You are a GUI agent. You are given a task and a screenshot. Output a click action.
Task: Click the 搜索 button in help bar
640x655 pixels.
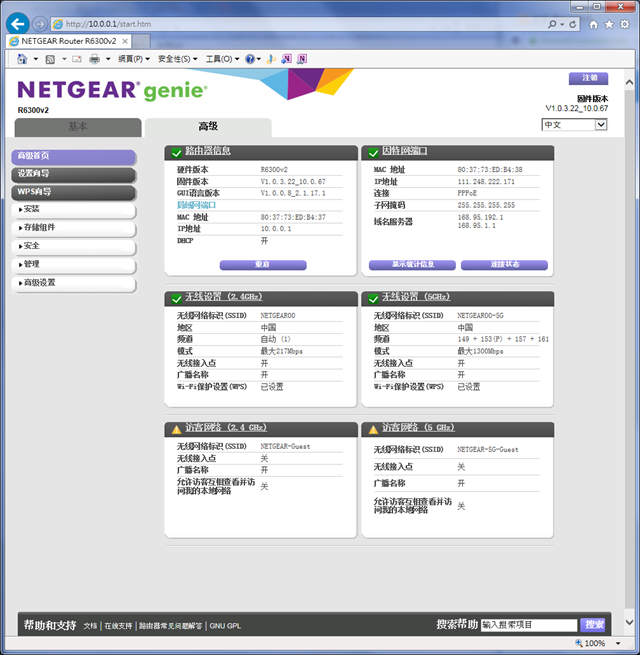point(593,625)
